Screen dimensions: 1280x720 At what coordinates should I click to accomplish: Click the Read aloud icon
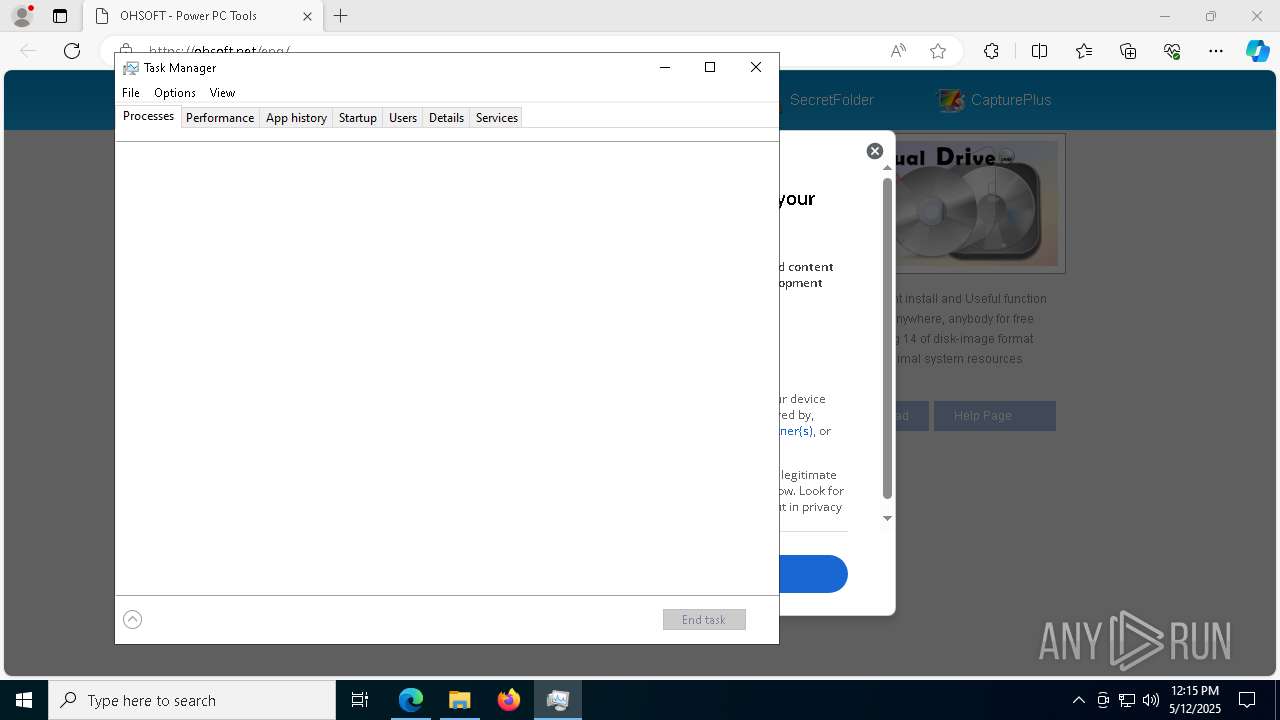898,51
